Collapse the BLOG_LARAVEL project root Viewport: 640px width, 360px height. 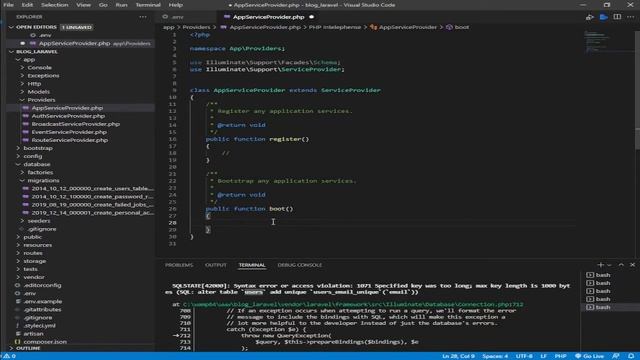pos(11,51)
